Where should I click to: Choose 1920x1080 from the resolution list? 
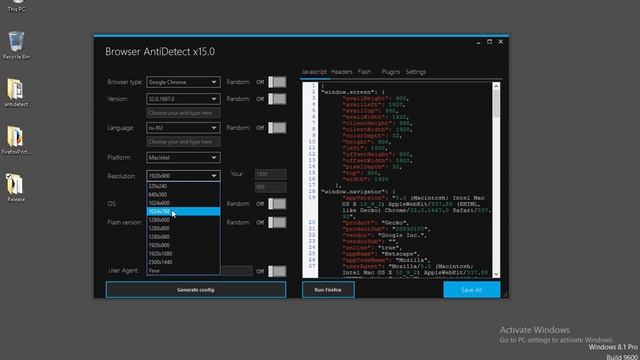(183, 254)
